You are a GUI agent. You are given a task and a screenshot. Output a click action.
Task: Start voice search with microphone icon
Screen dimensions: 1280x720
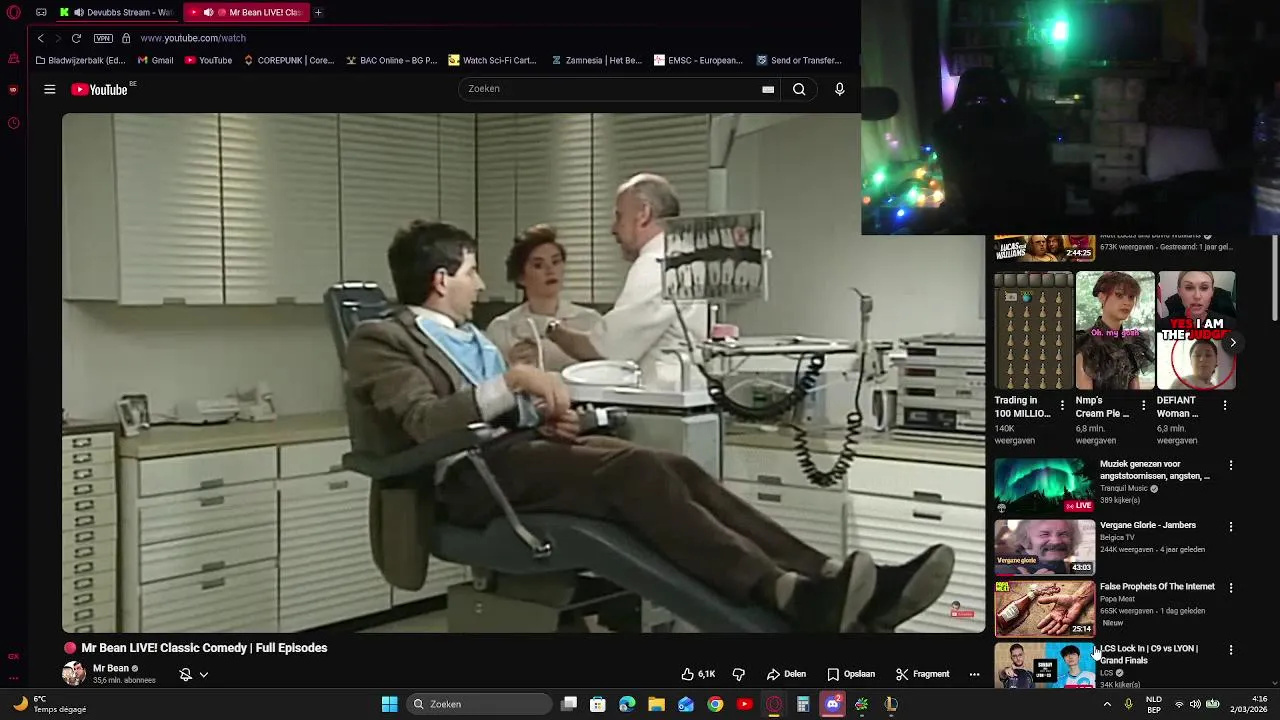840,89
